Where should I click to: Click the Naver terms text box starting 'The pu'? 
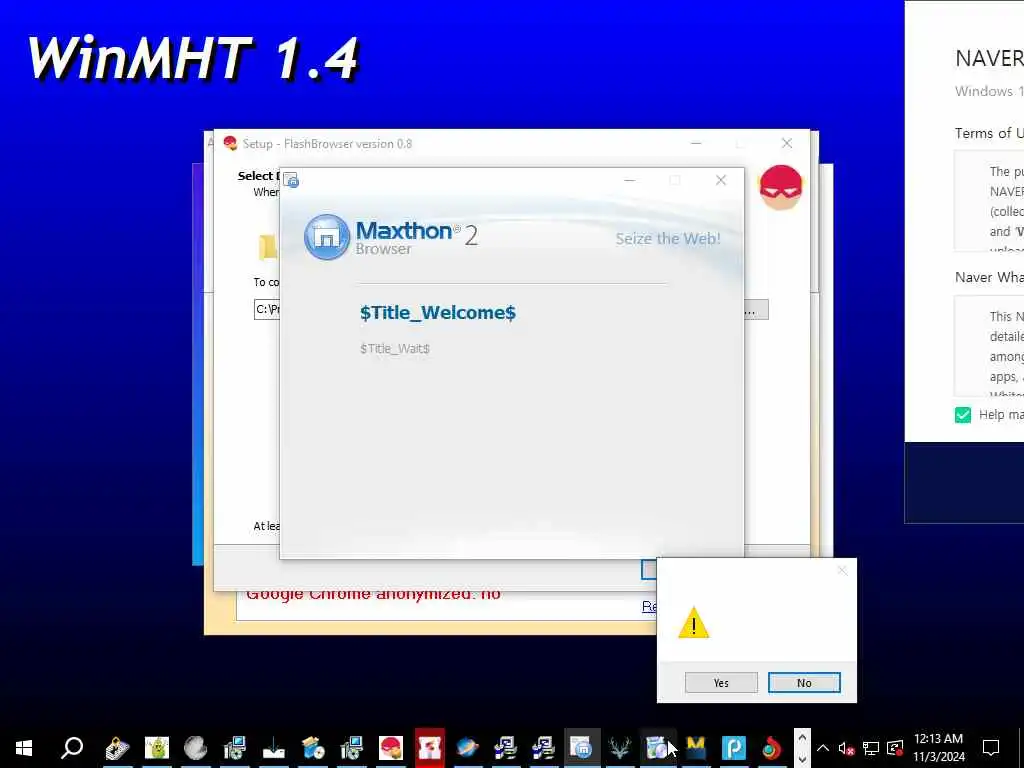click(989, 201)
